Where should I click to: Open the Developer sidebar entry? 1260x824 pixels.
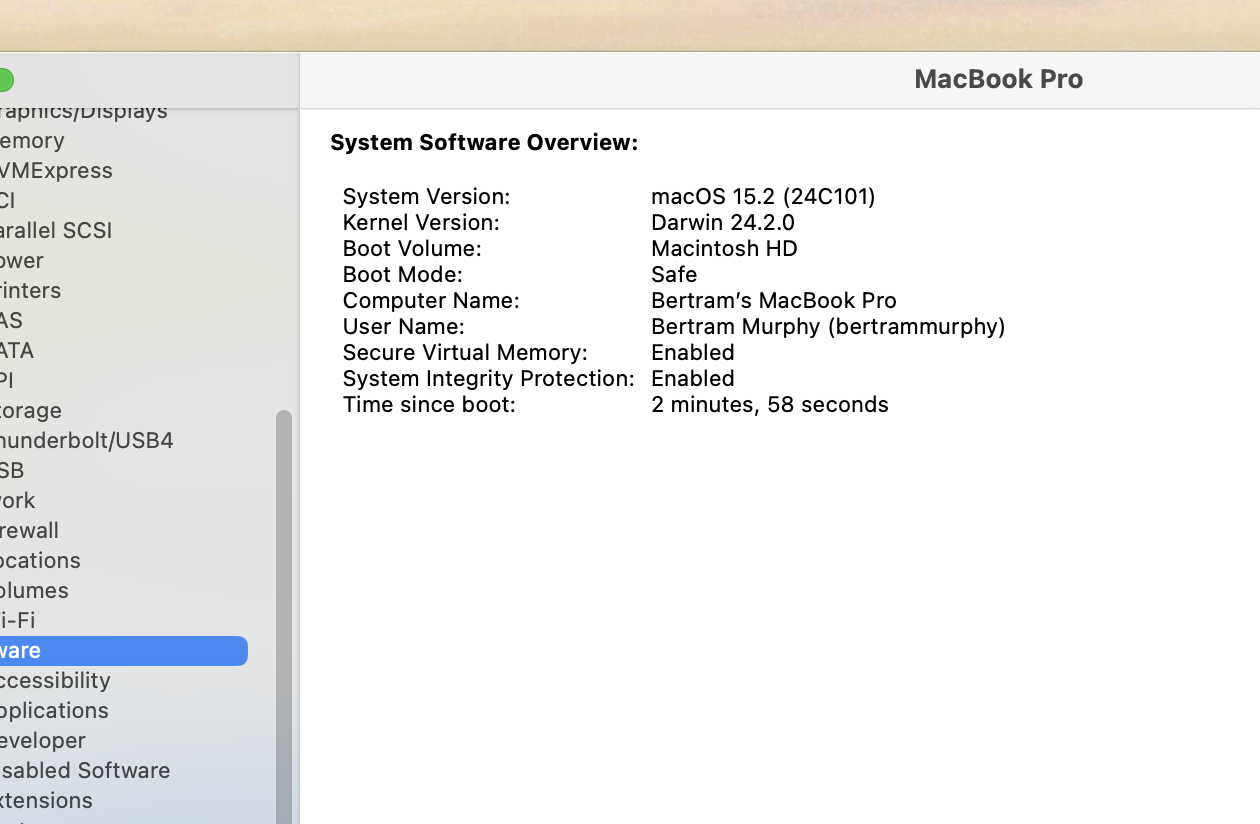pyautogui.click(x=43, y=740)
